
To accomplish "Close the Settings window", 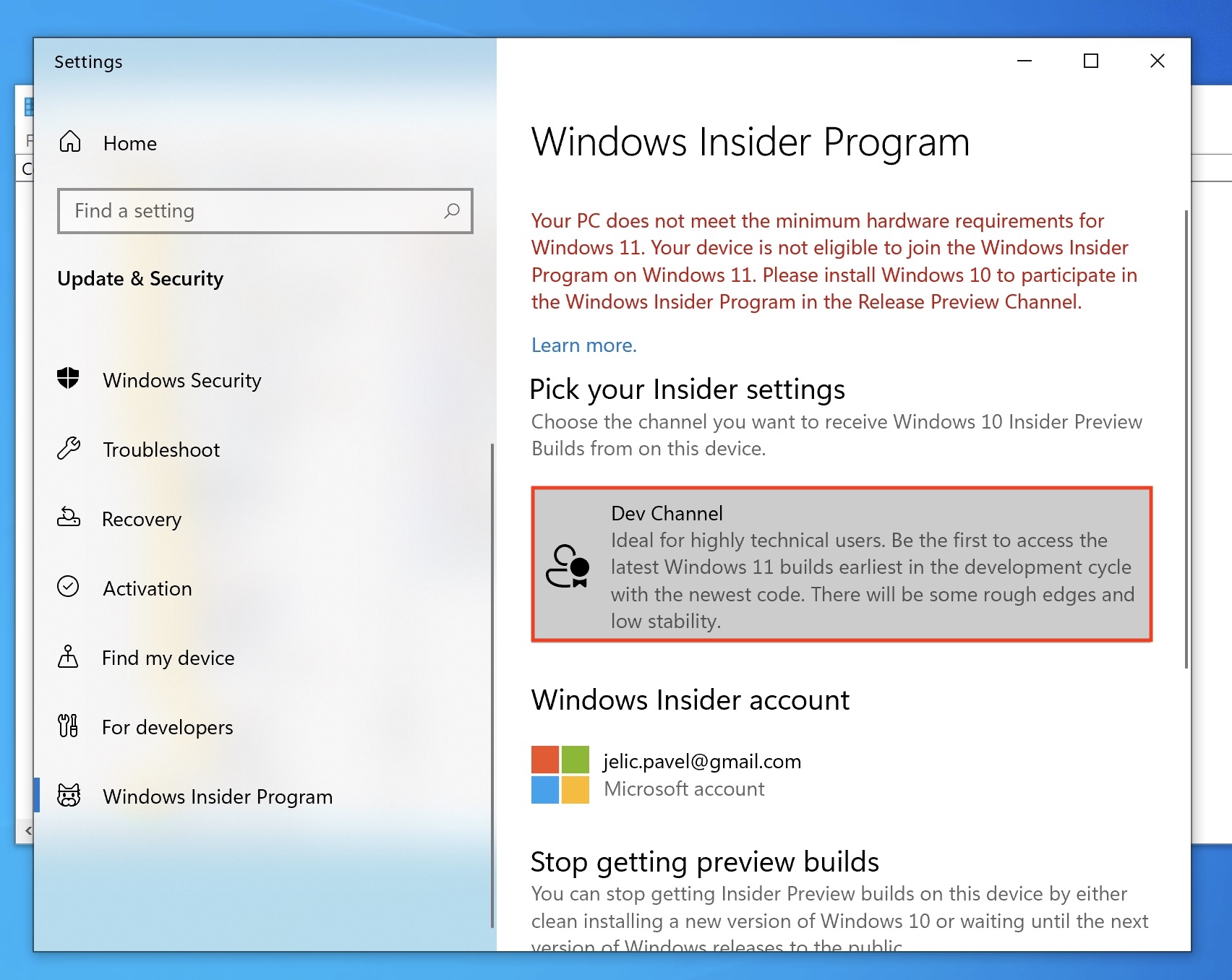I will tap(1158, 61).
